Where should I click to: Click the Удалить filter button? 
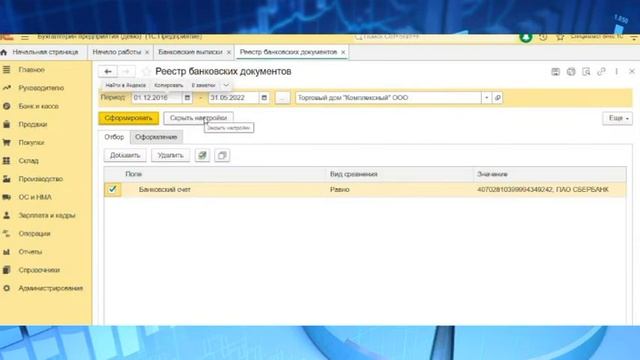pyautogui.click(x=170, y=156)
